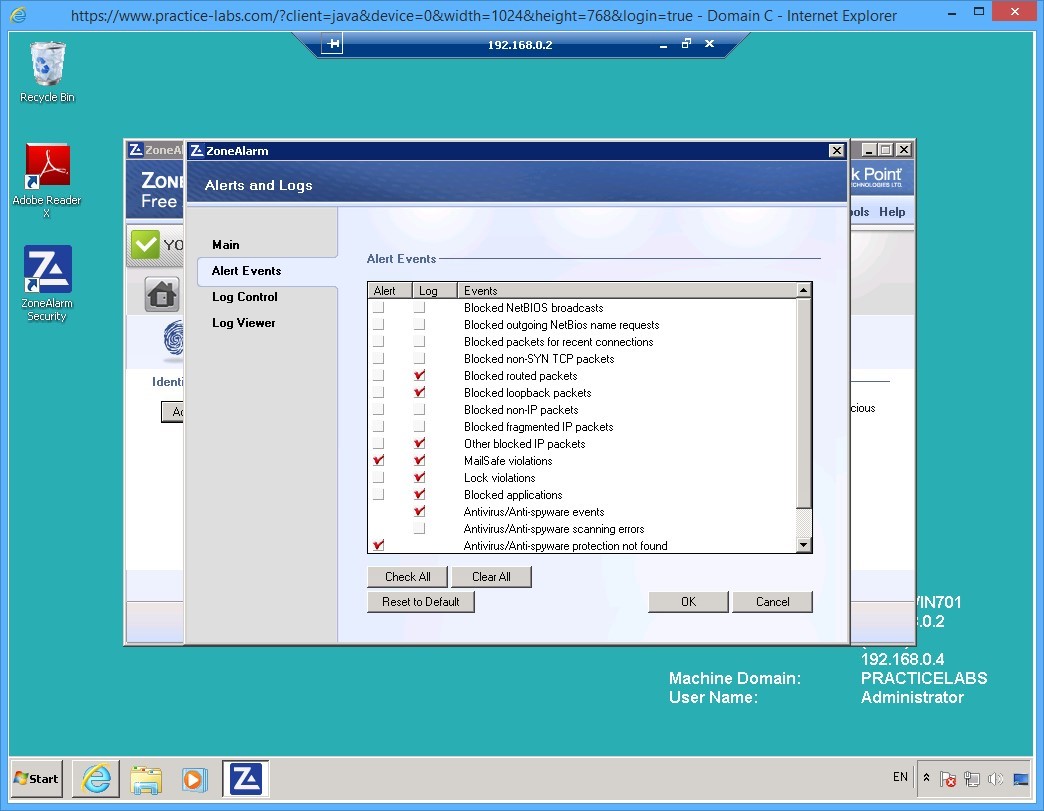Screen dimensions: 1044x811
Task: Enable Alert checkbox for Blocked NetBIOS broadcasts
Action: [x=378, y=307]
